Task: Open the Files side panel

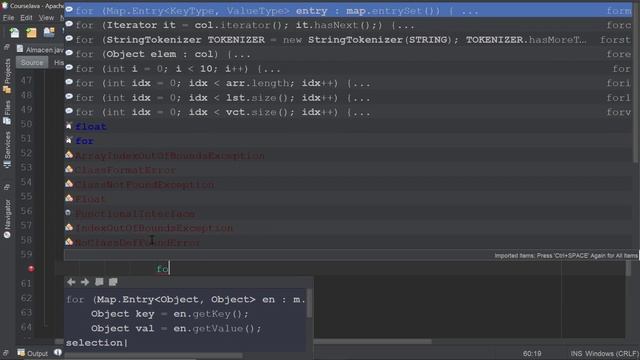Action: [x=7, y=113]
